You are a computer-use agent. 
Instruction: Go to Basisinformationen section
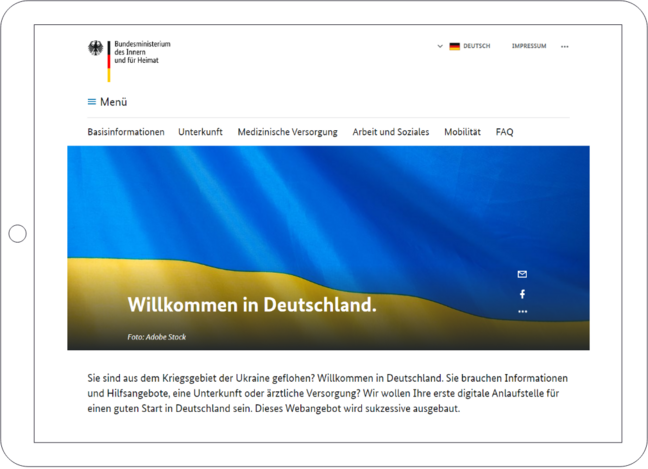[x=126, y=132]
